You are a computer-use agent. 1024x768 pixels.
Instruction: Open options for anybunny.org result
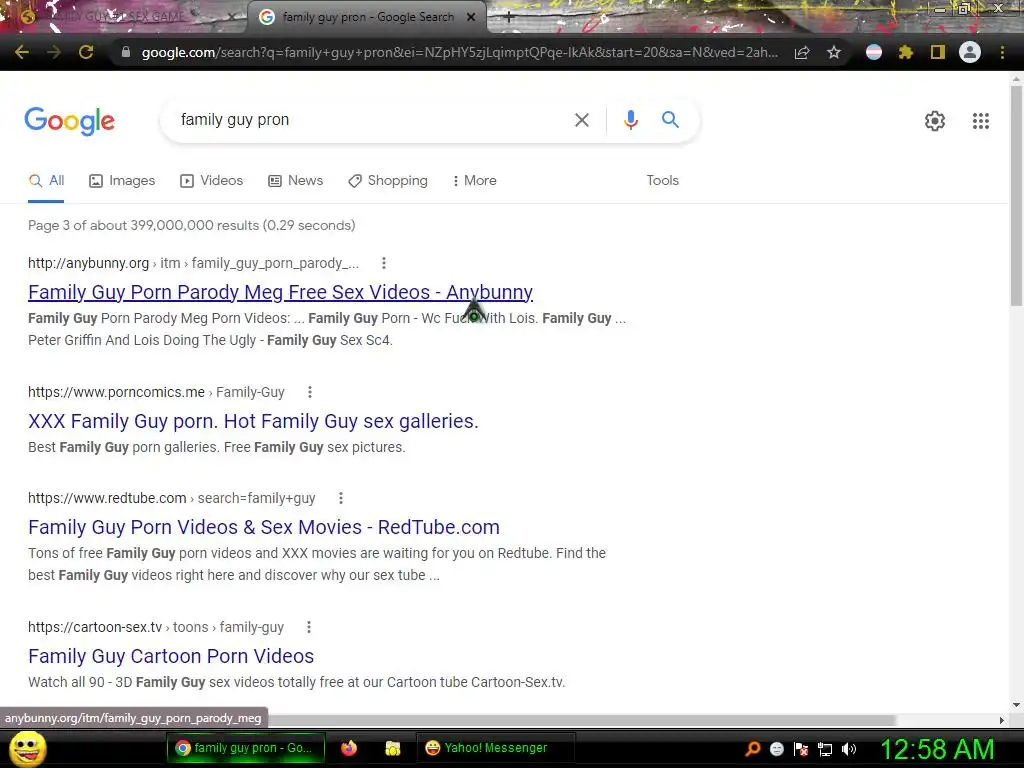tap(384, 263)
